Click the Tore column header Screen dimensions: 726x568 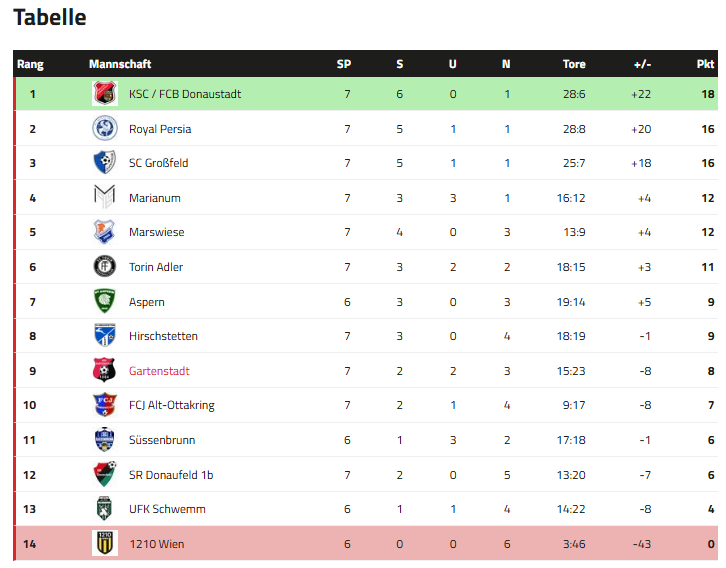point(574,64)
